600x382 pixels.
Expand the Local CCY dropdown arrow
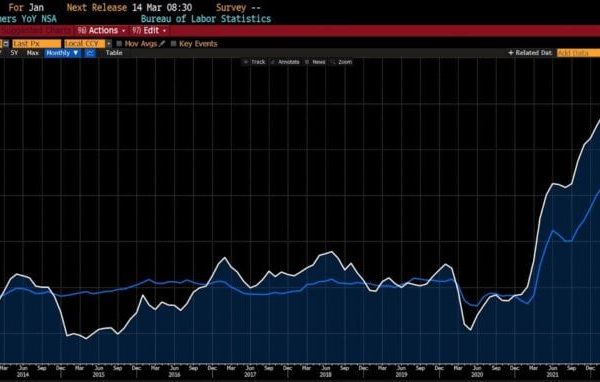pos(109,44)
